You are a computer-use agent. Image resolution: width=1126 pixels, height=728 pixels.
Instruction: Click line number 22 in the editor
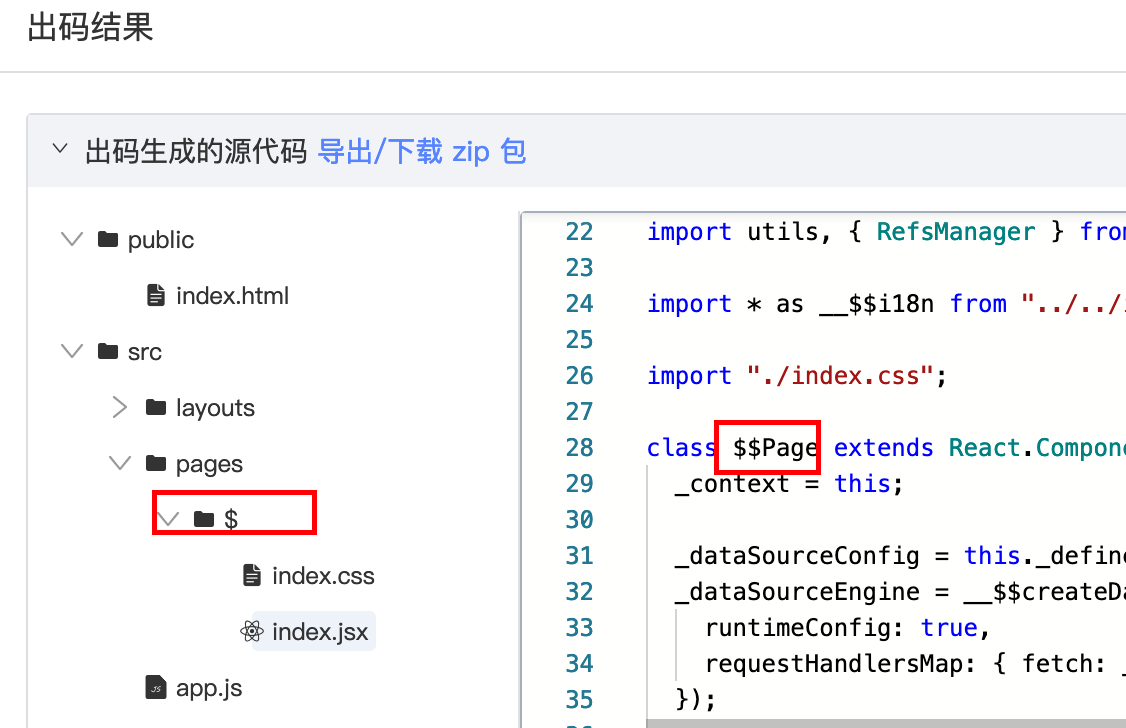point(579,231)
